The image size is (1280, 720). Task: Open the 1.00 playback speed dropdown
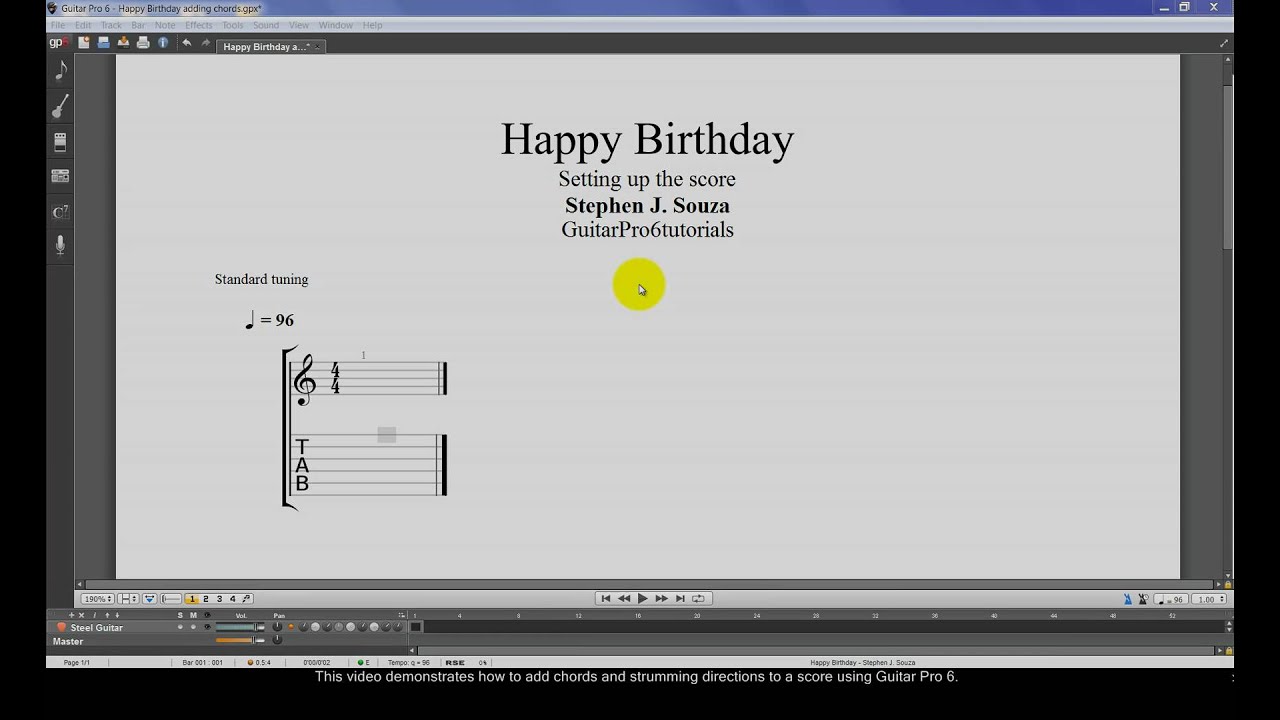click(1208, 599)
